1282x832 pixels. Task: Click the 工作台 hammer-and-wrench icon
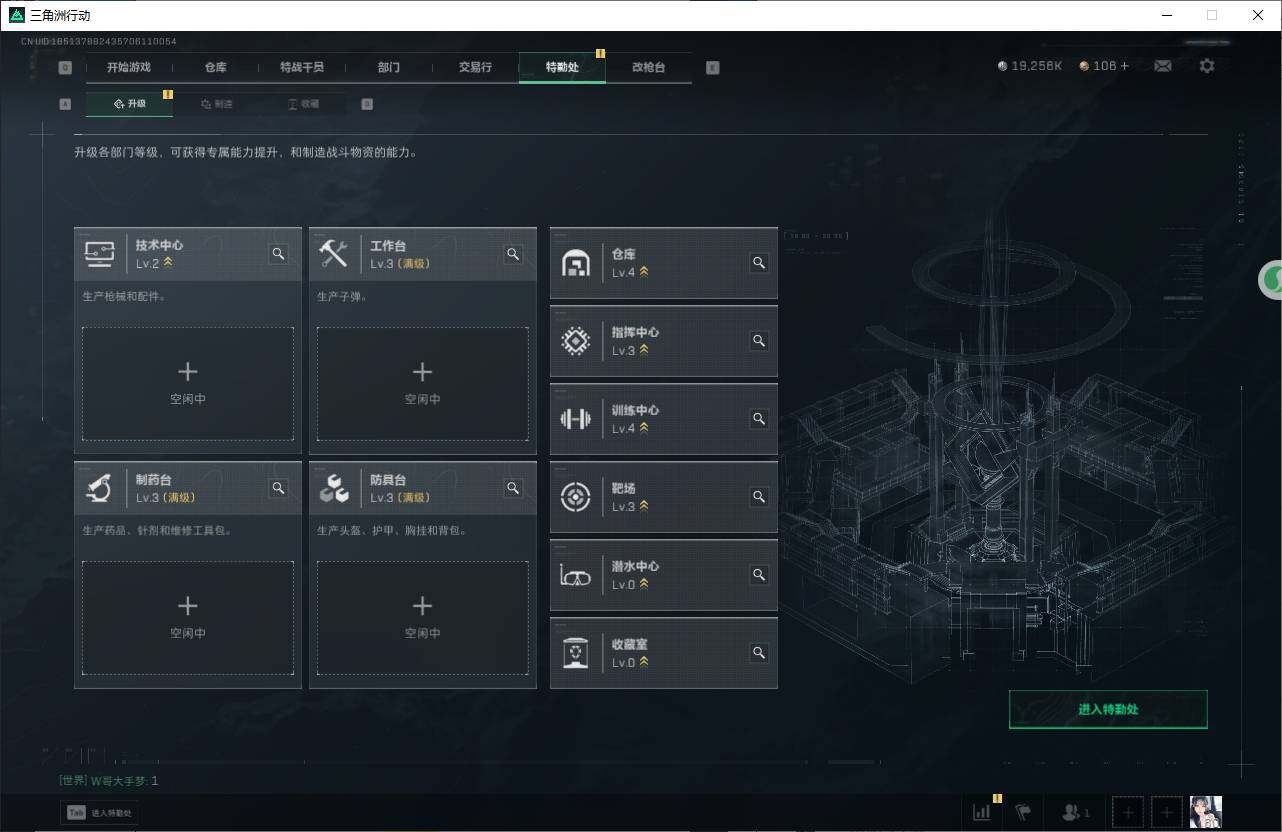point(333,254)
